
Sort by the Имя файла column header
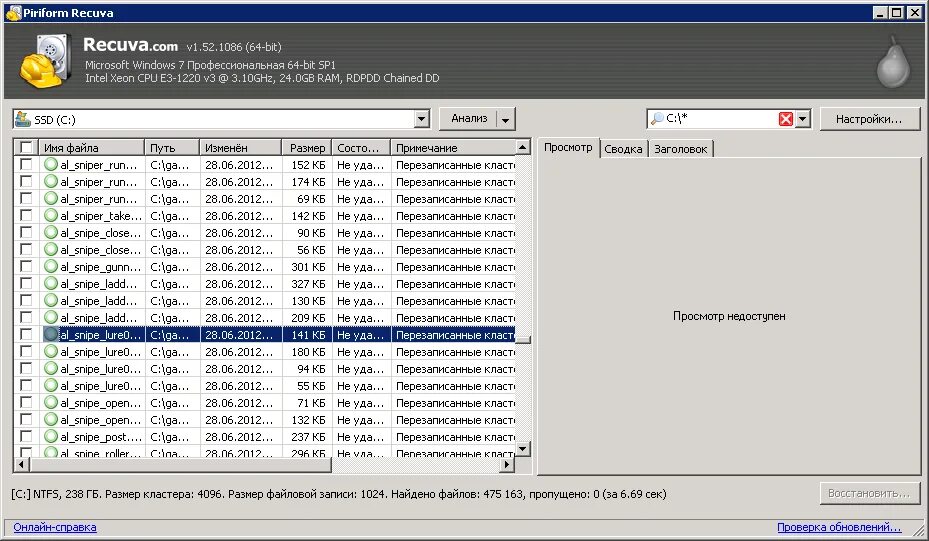pos(91,148)
